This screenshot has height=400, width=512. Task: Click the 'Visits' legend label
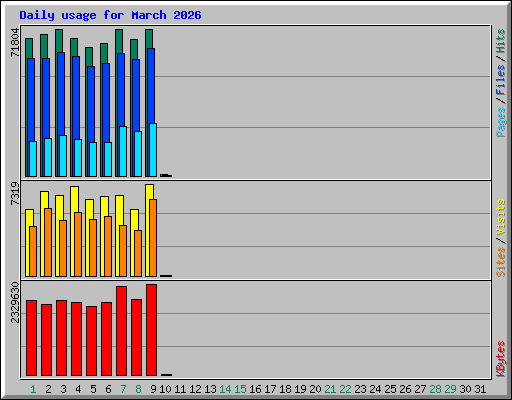click(x=501, y=218)
